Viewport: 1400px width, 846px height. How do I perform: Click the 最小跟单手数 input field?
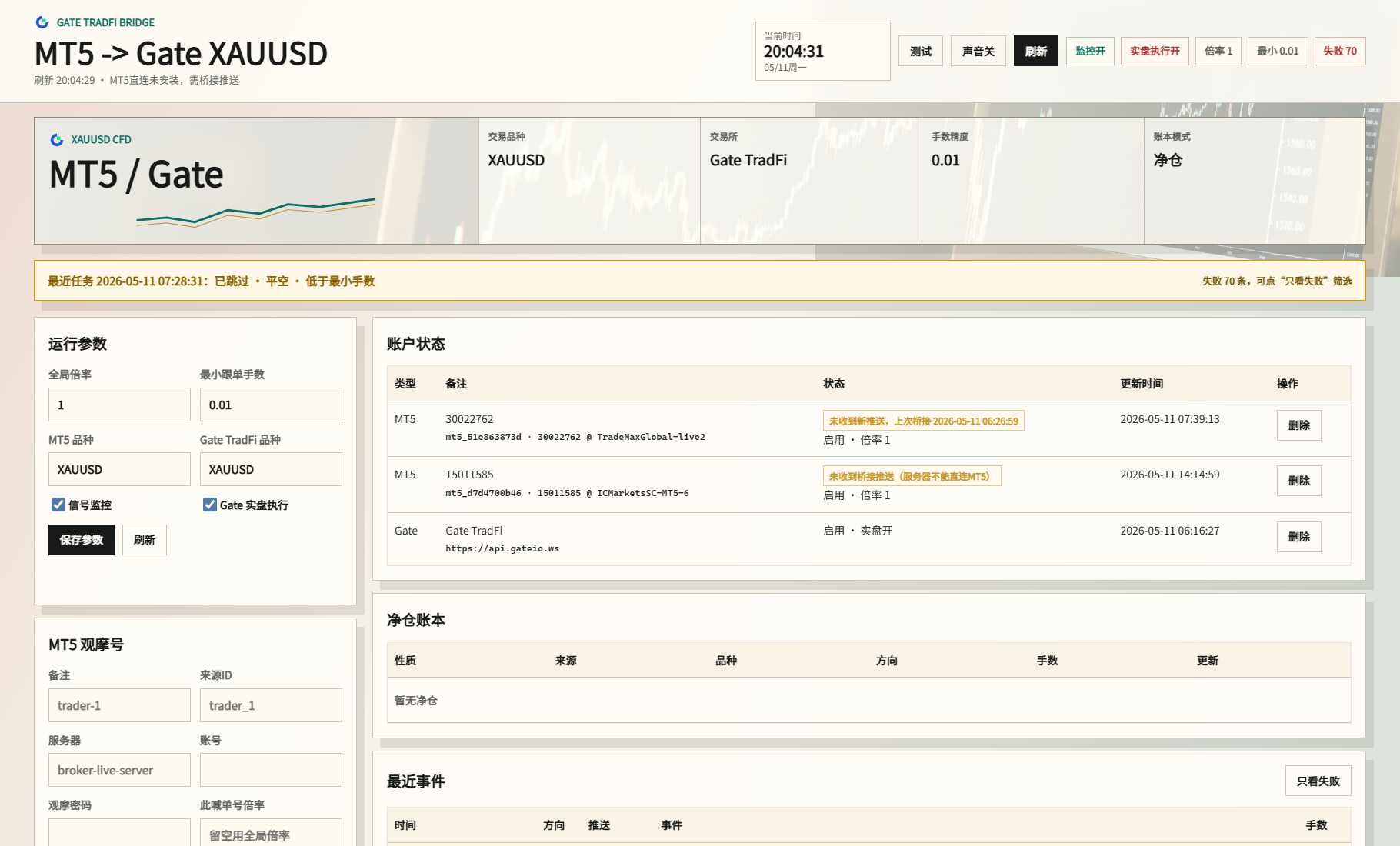coord(271,405)
